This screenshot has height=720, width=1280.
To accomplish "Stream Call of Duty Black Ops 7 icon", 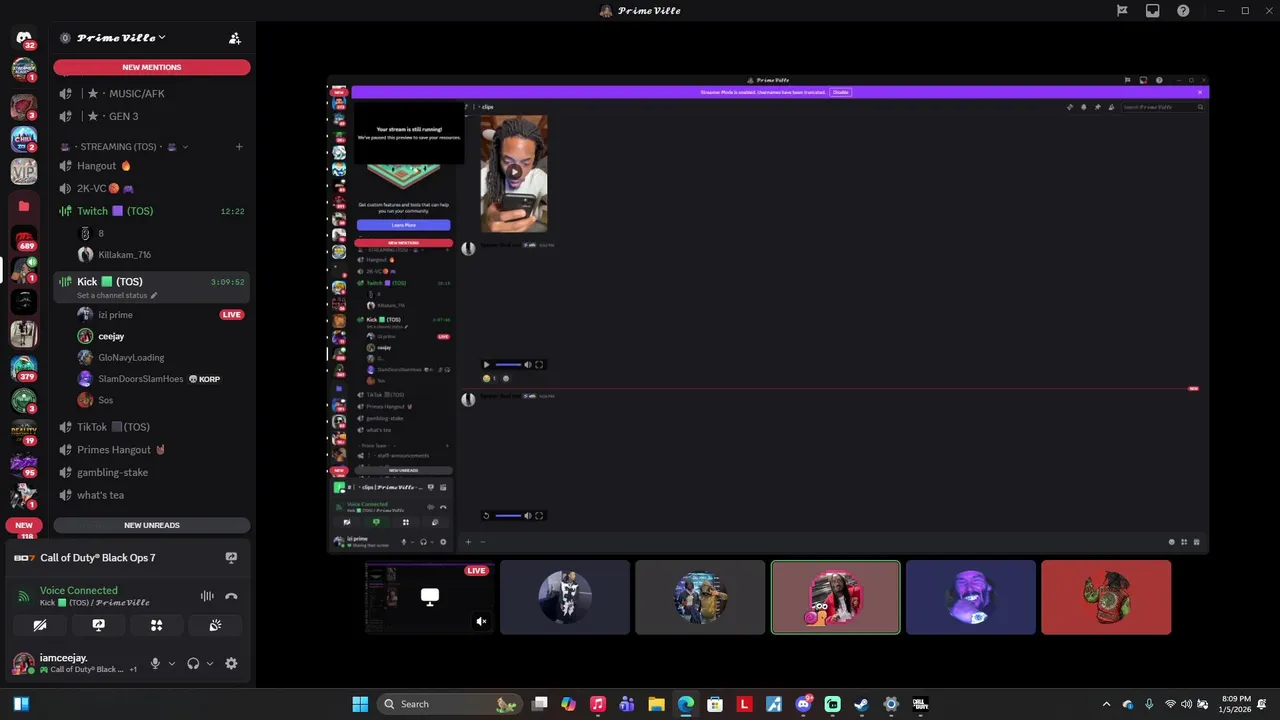I will [x=231, y=558].
